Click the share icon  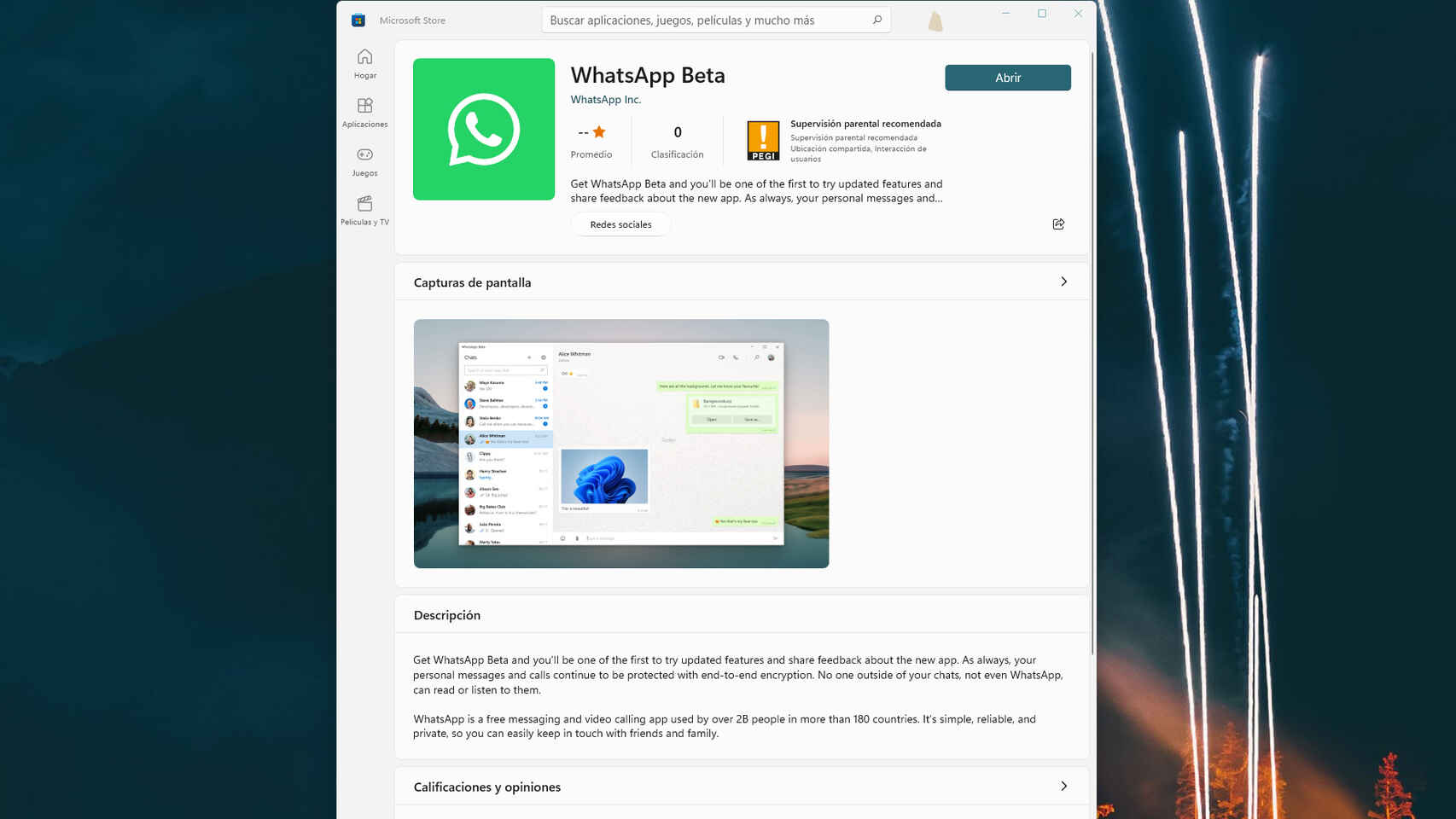tap(1058, 224)
